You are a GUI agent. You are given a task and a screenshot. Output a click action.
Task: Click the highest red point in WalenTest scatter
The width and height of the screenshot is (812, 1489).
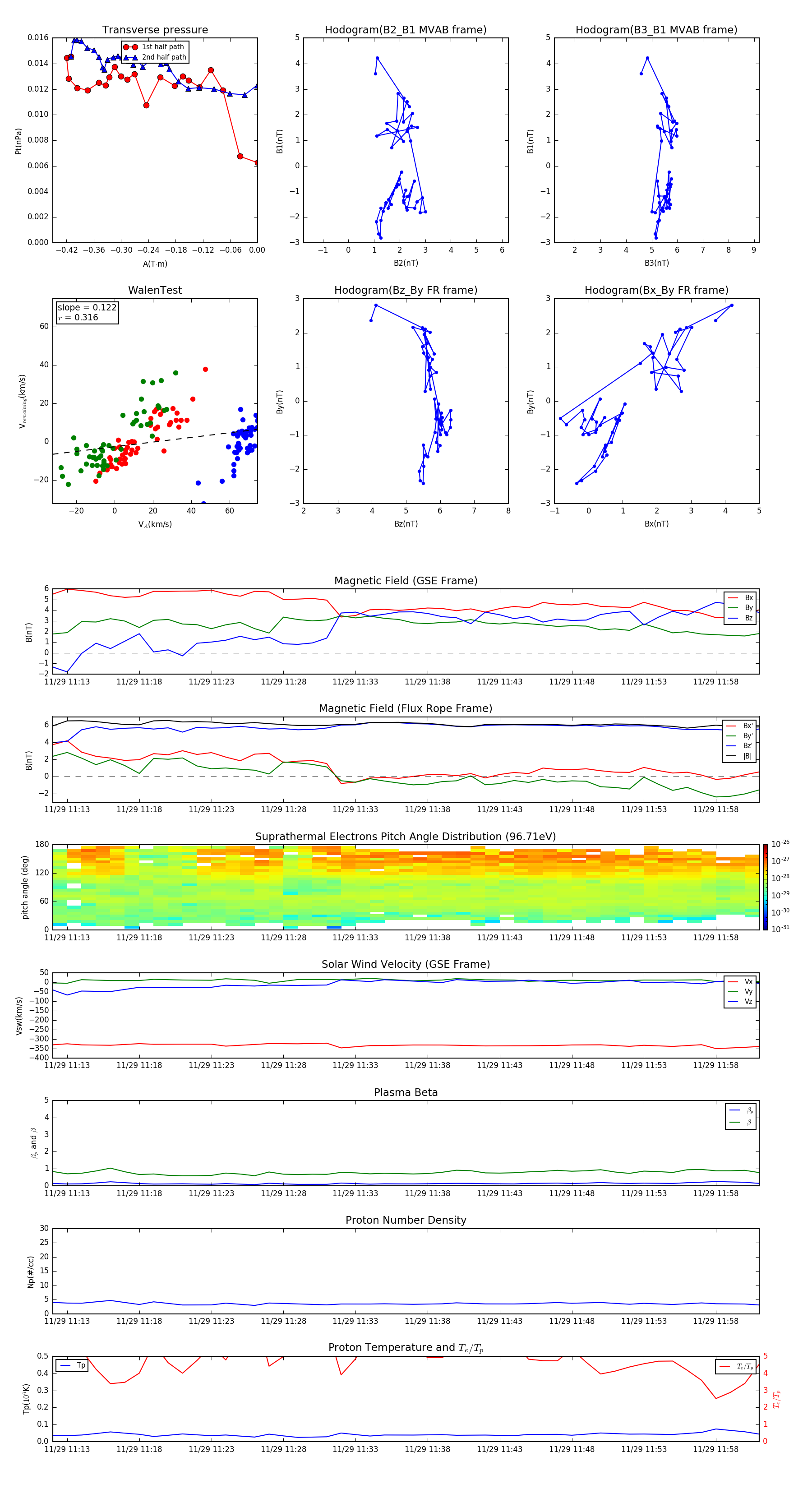click(x=205, y=370)
